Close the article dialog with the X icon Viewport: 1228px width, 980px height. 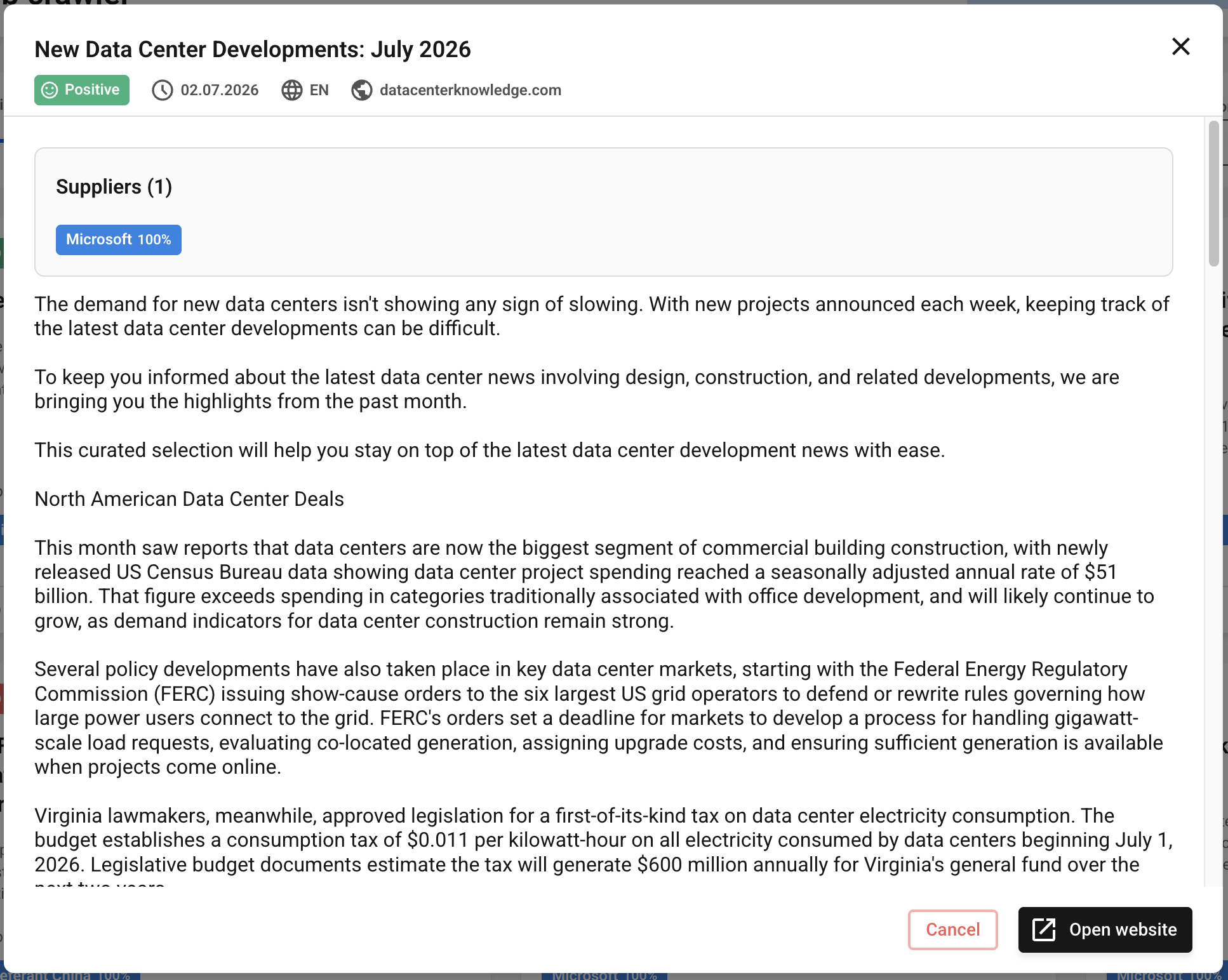(x=1180, y=46)
